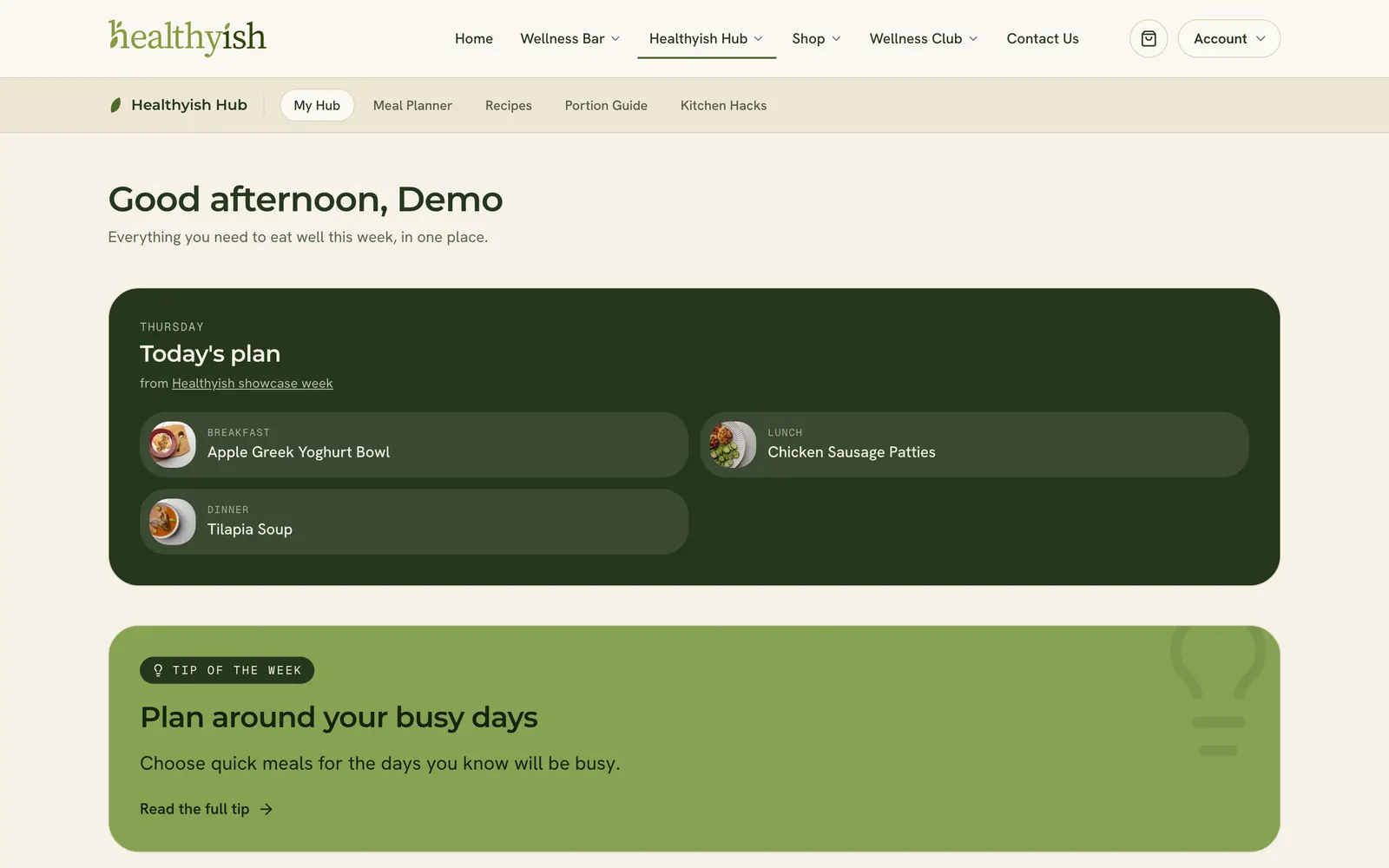The height and width of the screenshot is (868, 1389).
Task: Open the Tilapia Soup thumbnail image
Action: coord(173,522)
